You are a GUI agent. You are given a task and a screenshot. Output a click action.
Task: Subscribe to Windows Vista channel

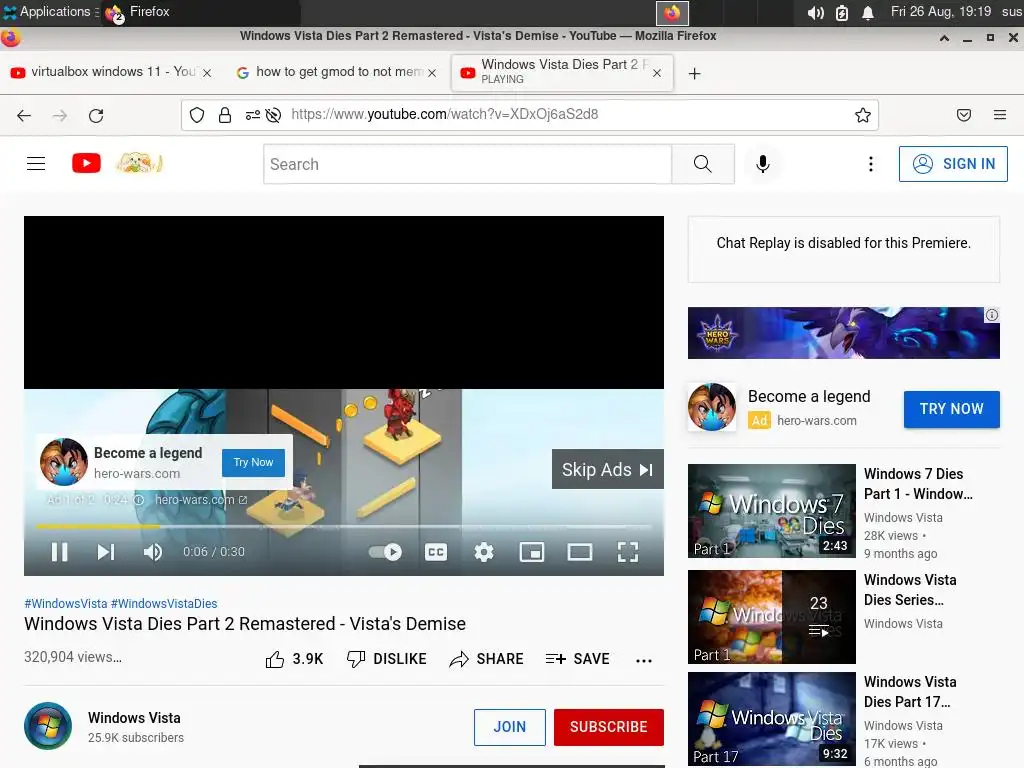coord(609,727)
